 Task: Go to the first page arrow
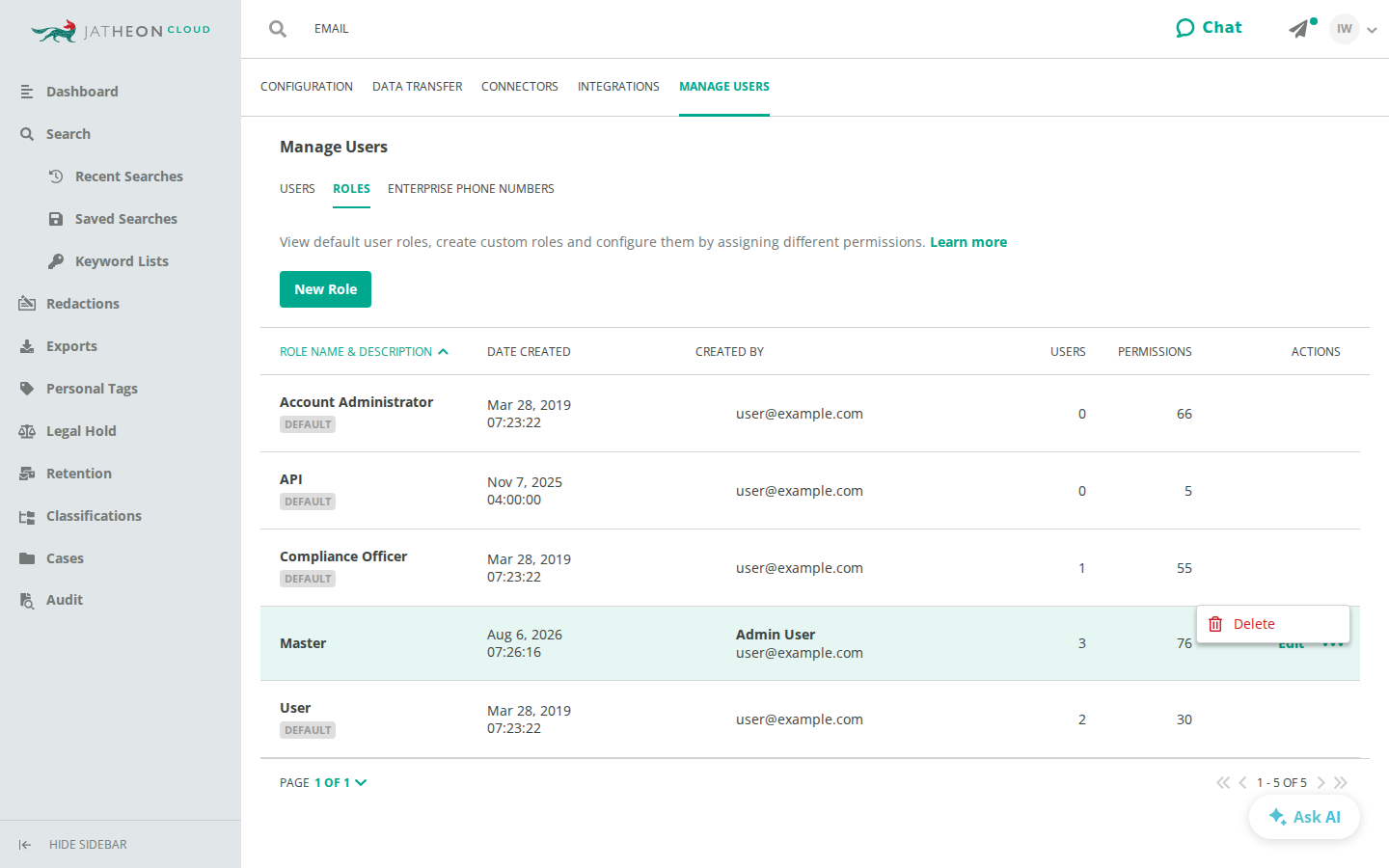[1223, 783]
